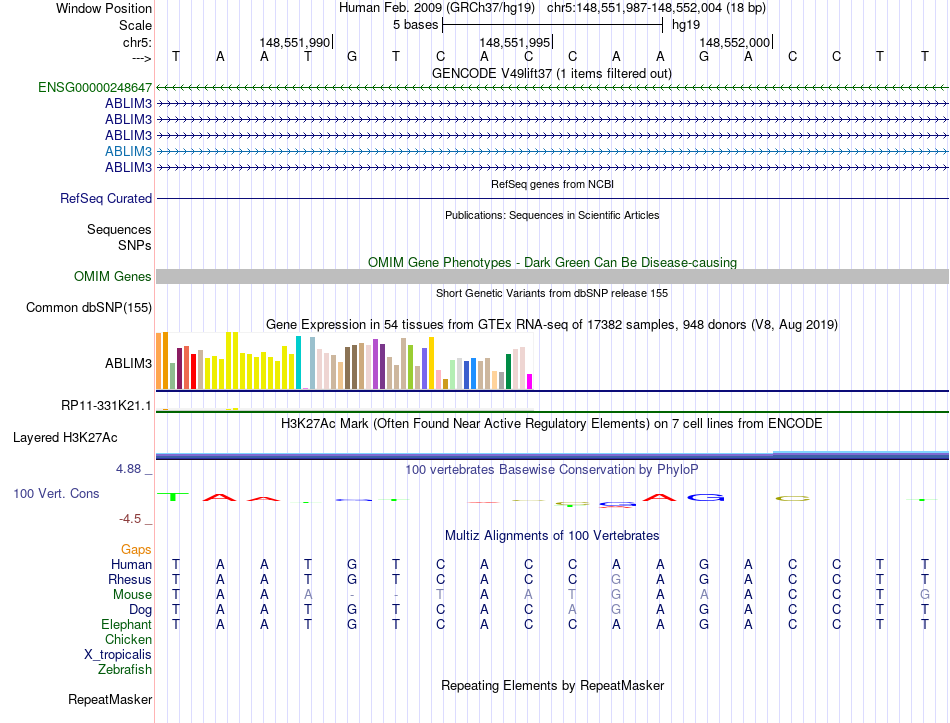Image resolution: width=950 pixels, height=723 pixels.
Task: Click the RefSeq genes from NCBI title
Action: pos(552,184)
